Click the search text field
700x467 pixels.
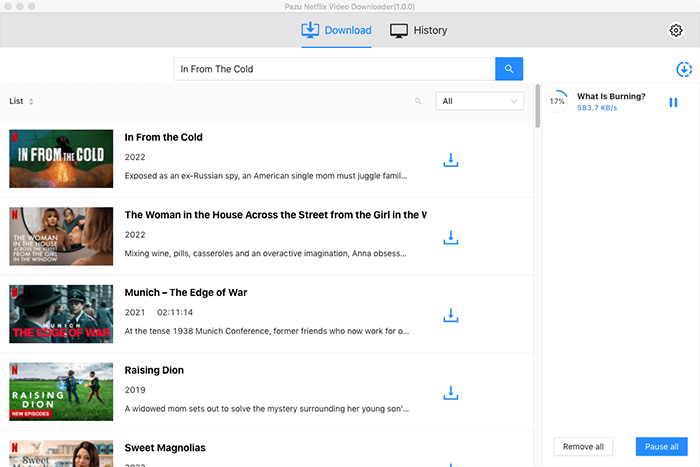pyautogui.click(x=334, y=69)
